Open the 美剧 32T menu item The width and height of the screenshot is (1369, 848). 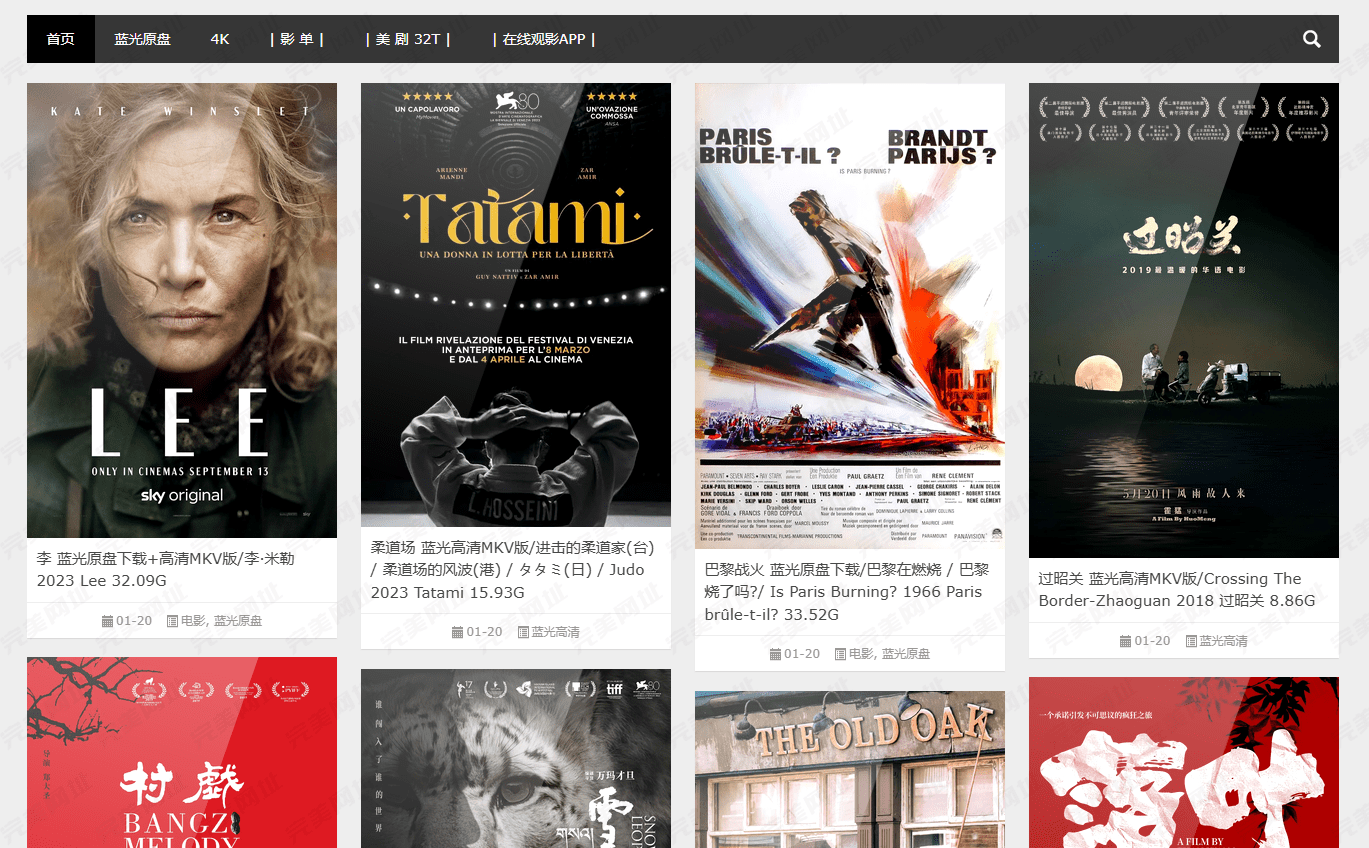click(x=408, y=39)
